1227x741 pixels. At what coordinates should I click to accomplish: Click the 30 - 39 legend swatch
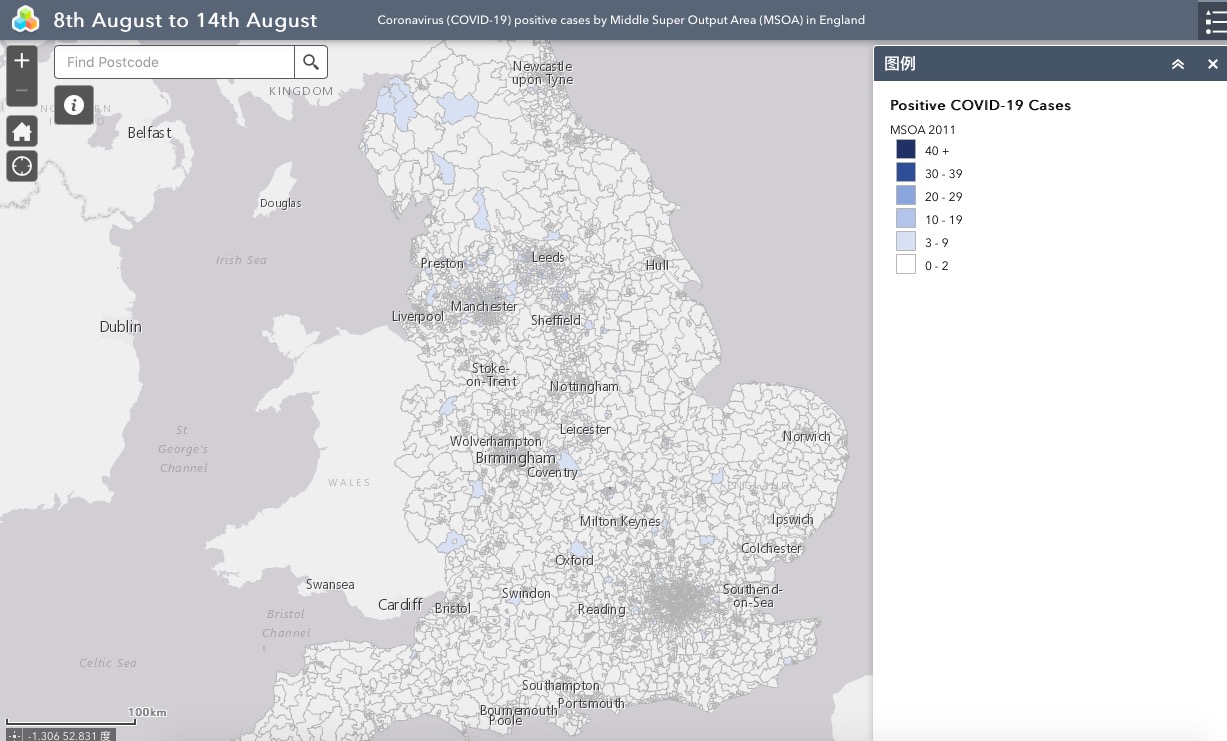906,173
